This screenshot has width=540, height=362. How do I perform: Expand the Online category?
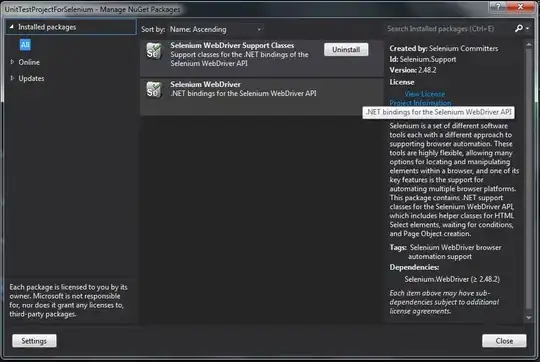tap(12, 62)
